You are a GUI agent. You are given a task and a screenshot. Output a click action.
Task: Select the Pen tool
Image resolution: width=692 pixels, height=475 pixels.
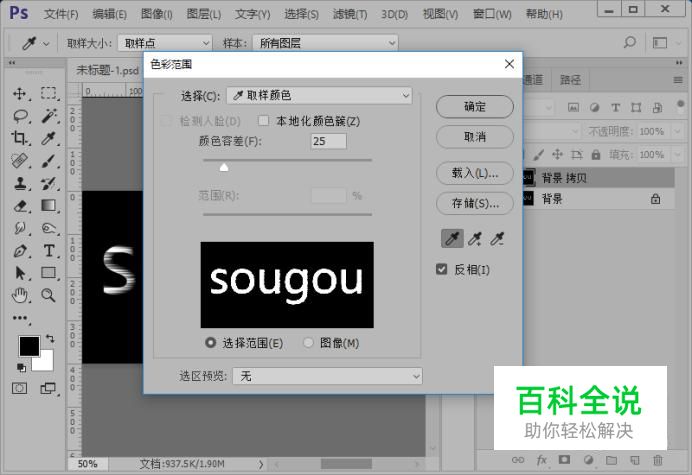20,251
